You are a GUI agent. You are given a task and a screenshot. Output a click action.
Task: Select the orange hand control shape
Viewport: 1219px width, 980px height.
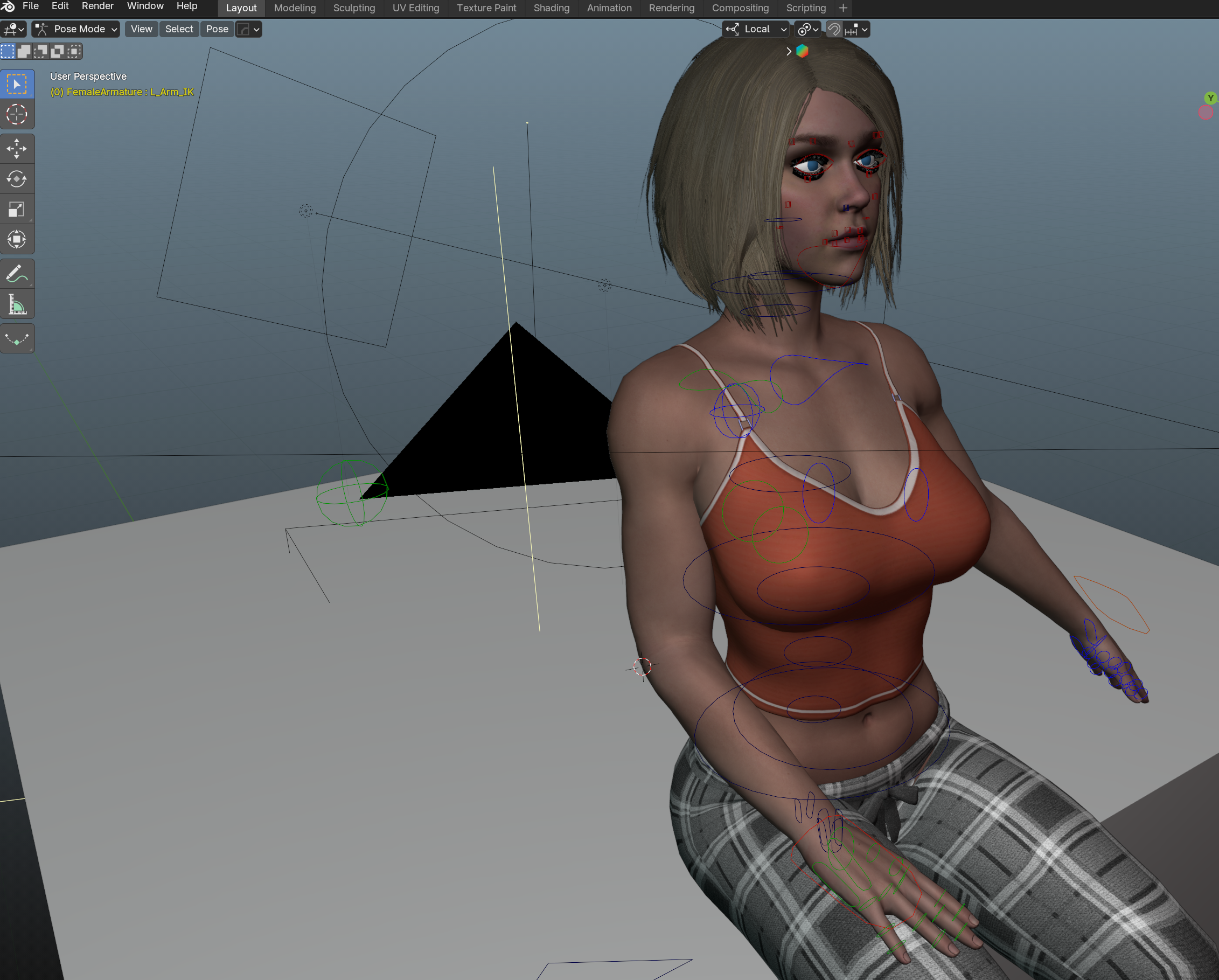1113,604
